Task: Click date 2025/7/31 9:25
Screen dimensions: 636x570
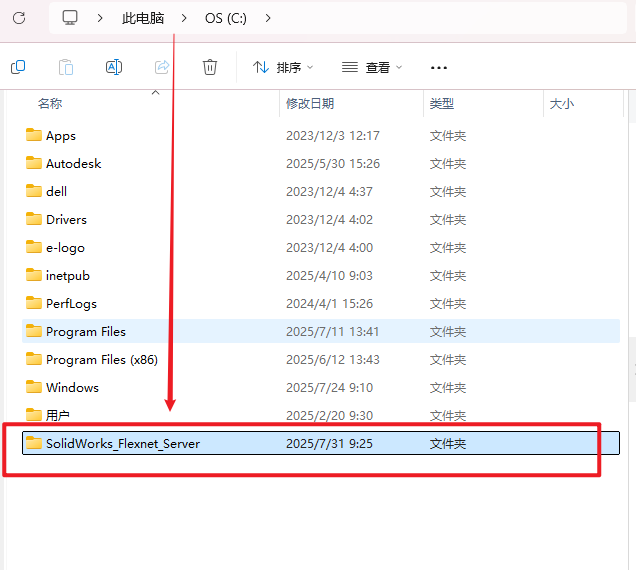Action: click(329, 443)
